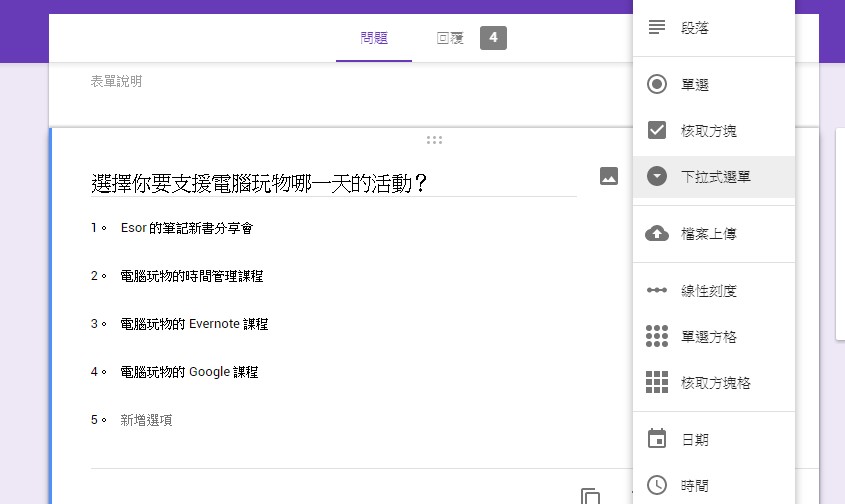Select 下拉式選單 dropdown question type
845x504 pixels.
click(x=714, y=177)
